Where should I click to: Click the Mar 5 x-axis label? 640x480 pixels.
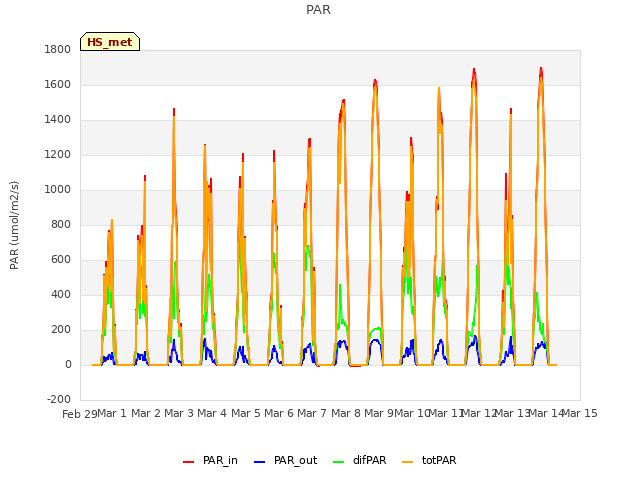246,413
